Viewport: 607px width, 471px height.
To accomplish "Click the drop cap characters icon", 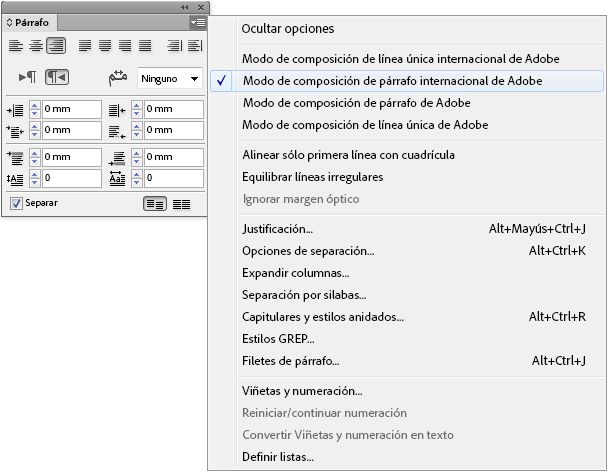I will point(117,179).
